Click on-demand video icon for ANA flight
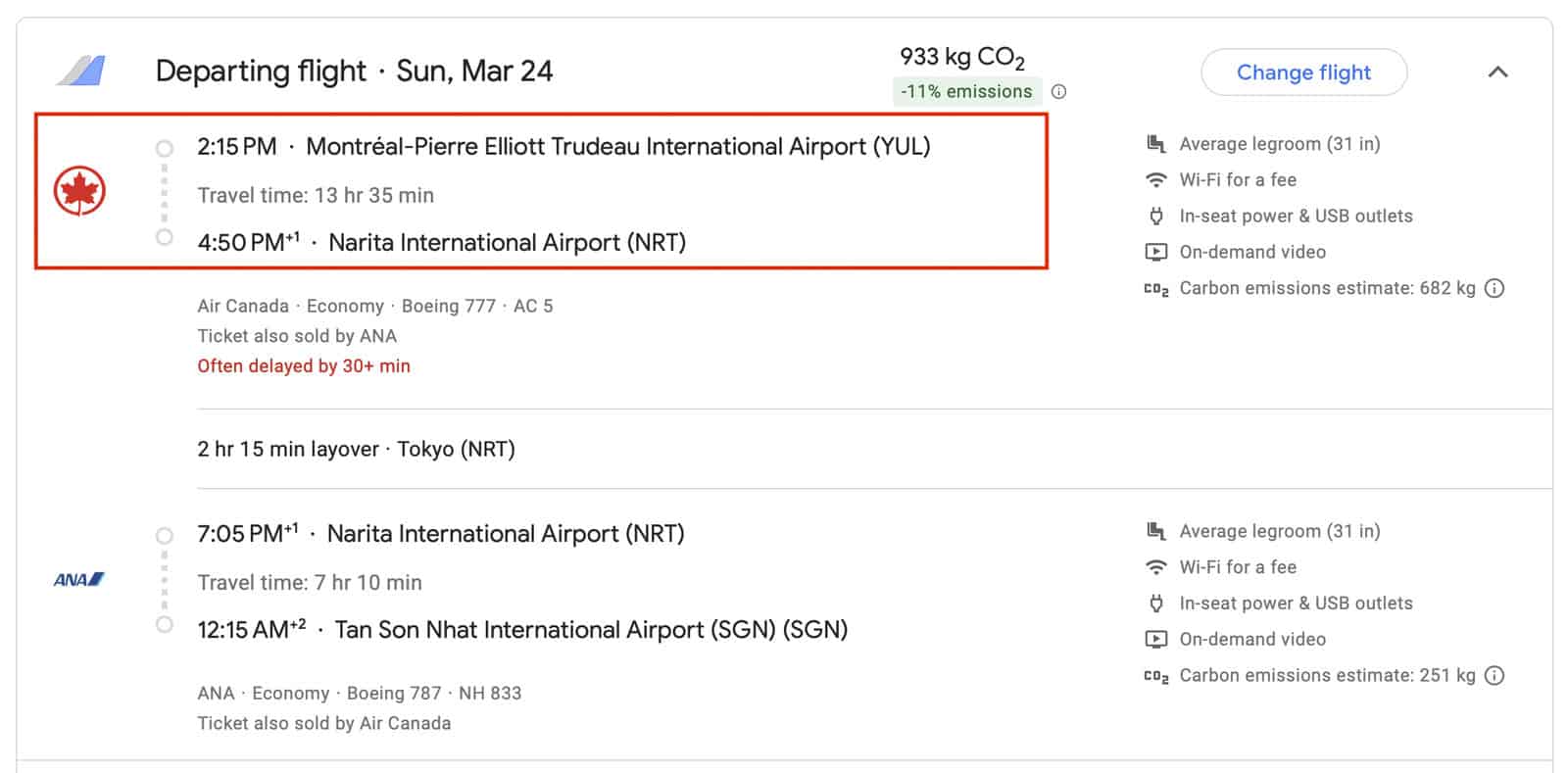1568x773 pixels. pos(1156,640)
